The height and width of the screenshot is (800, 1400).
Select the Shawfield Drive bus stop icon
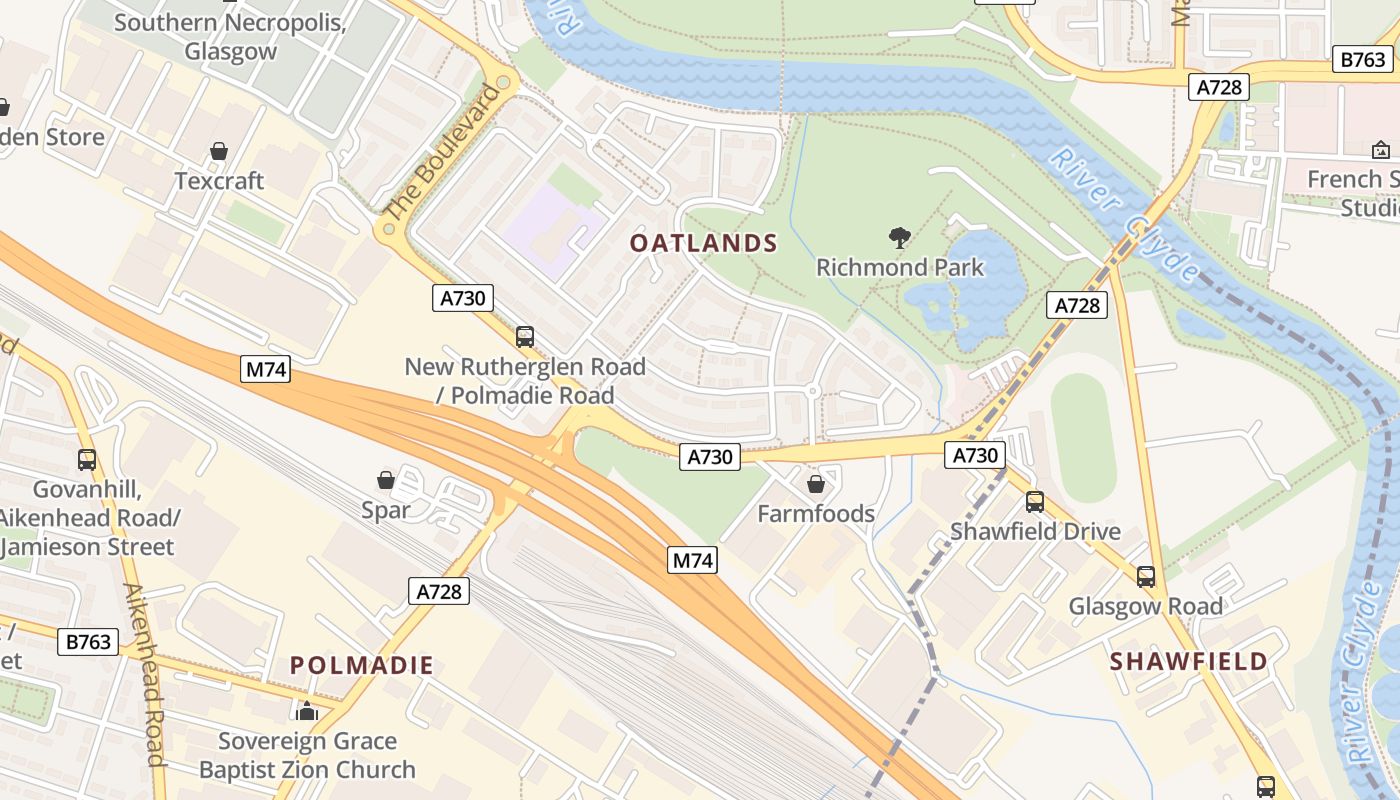(1035, 502)
